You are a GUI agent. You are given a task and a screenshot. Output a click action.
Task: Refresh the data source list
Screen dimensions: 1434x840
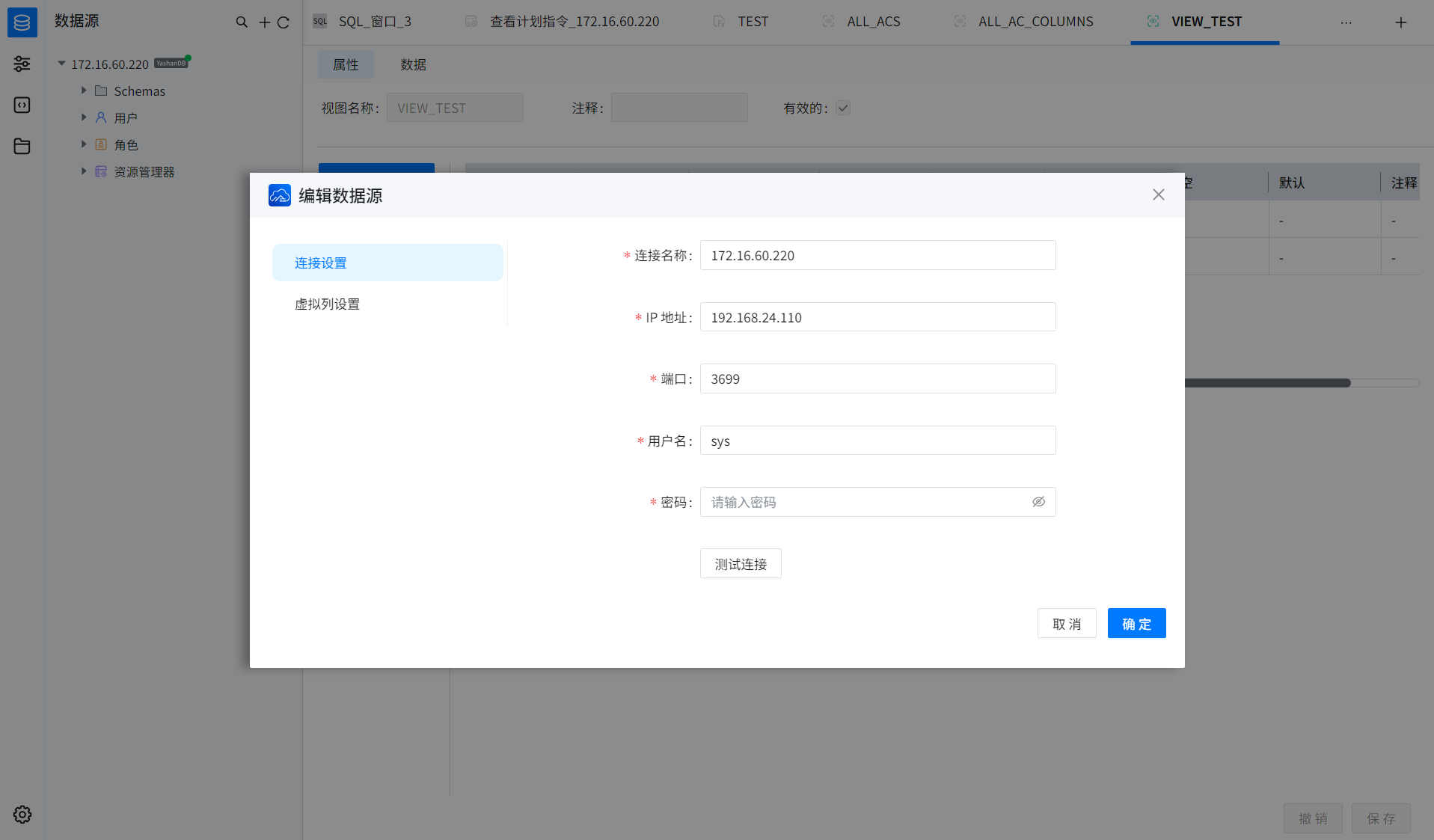point(284,22)
